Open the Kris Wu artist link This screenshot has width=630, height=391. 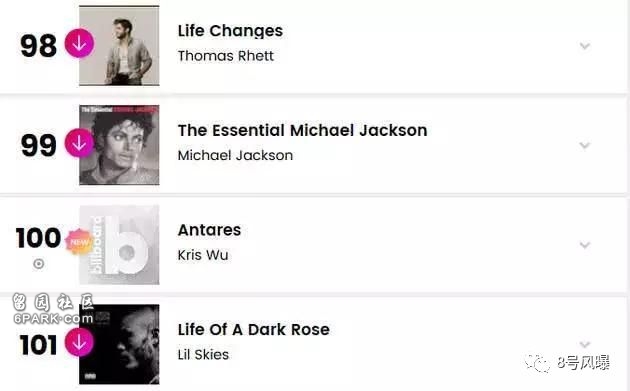pyautogui.click(x=203, y=255)
